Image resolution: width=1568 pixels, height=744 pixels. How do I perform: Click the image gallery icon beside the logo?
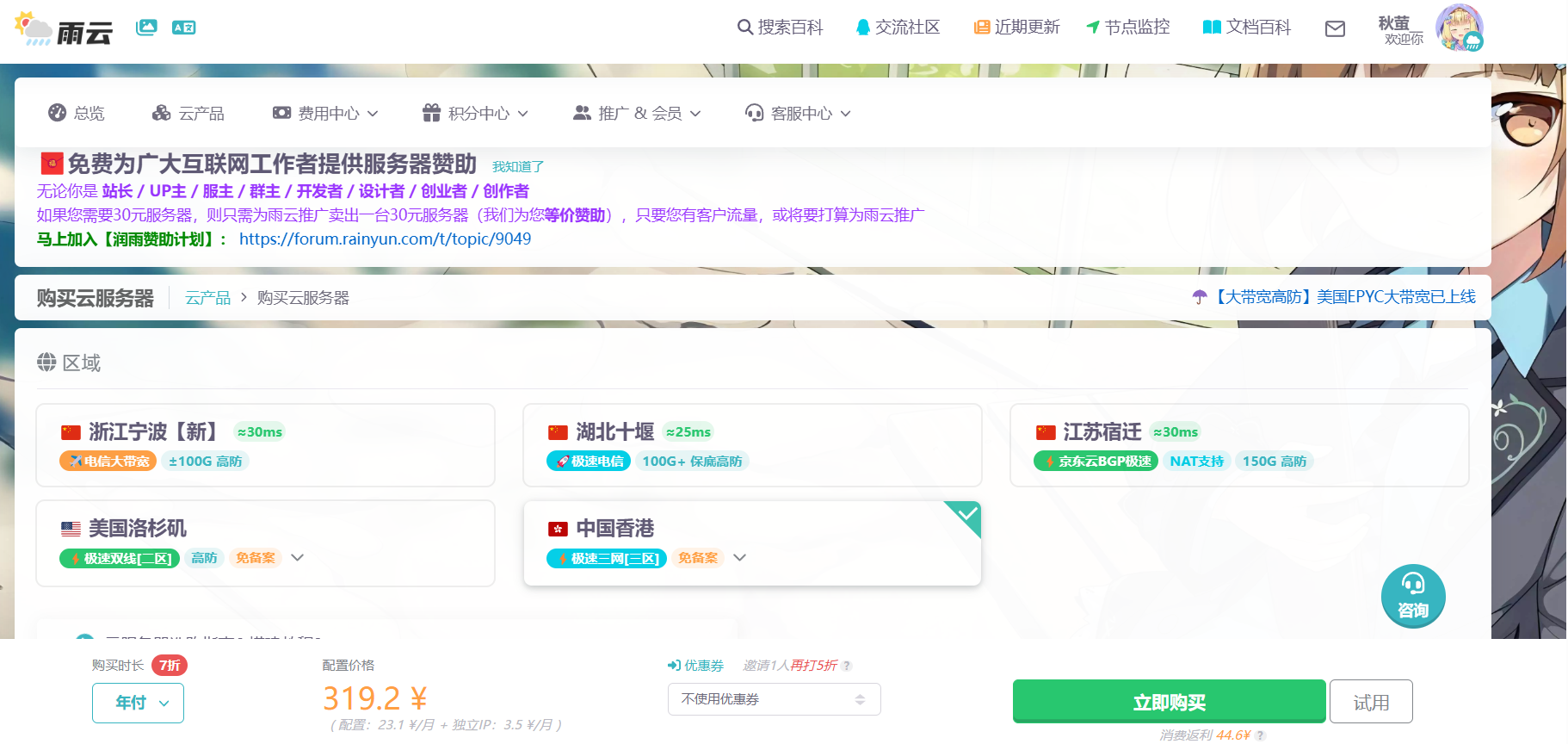146,28
